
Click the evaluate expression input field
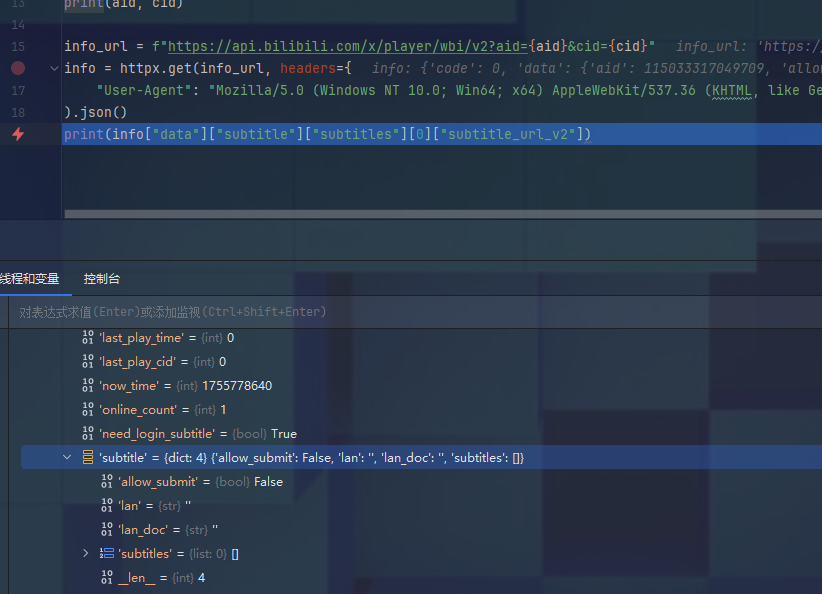pyautogui.click(x=400, y=312)
